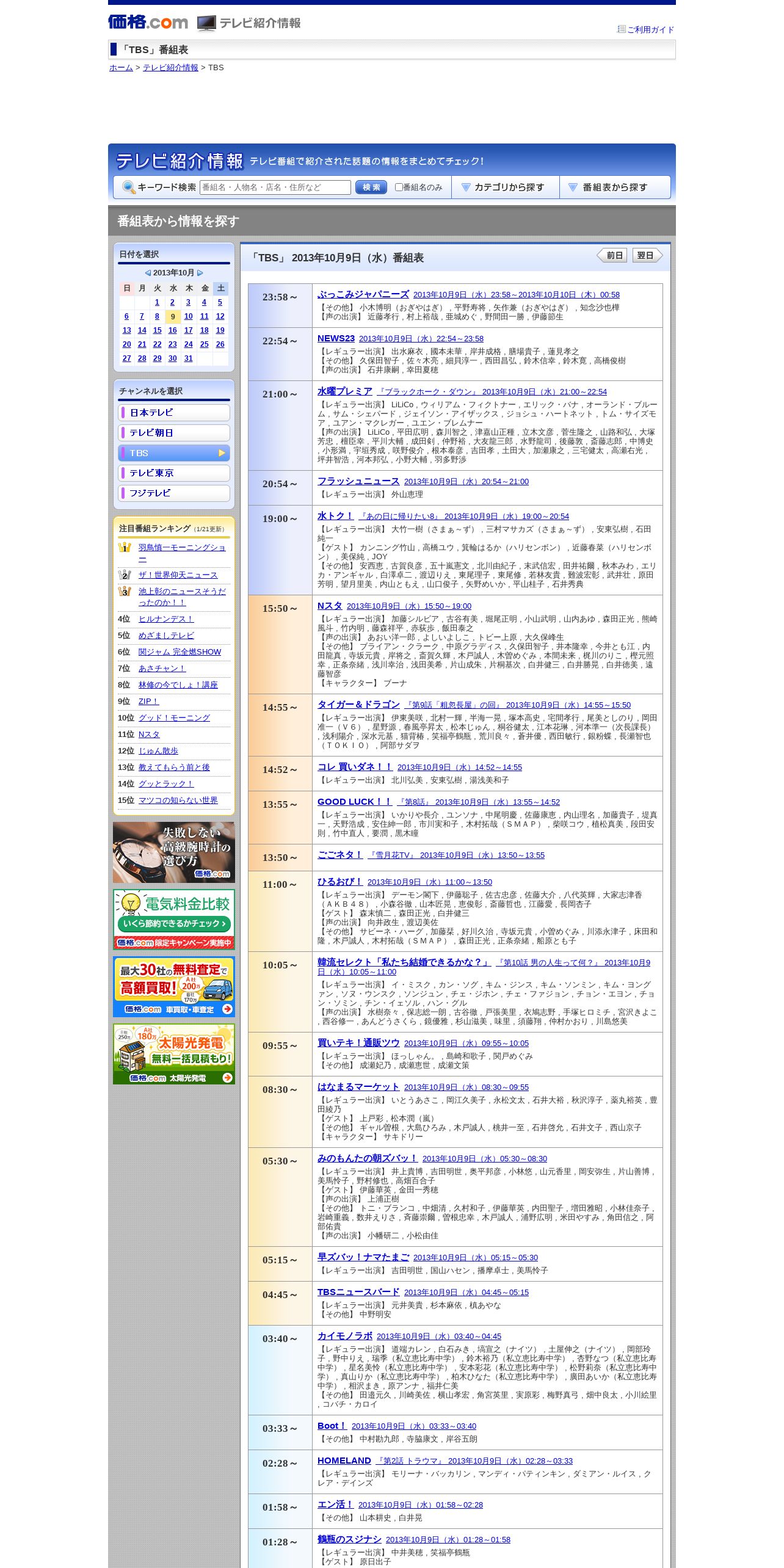
Task: Open the コレ 買いダネ！！ program link
Action: pos(355,767)
